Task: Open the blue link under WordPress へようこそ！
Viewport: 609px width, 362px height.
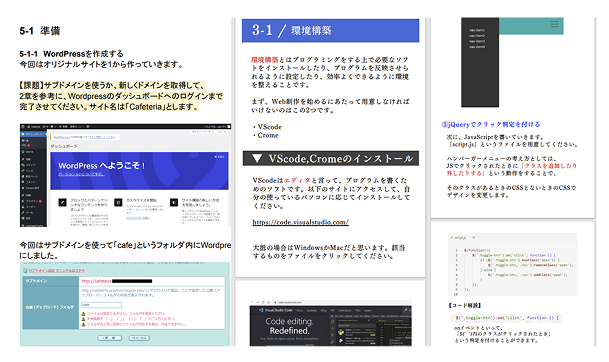Action: (81, 174)
